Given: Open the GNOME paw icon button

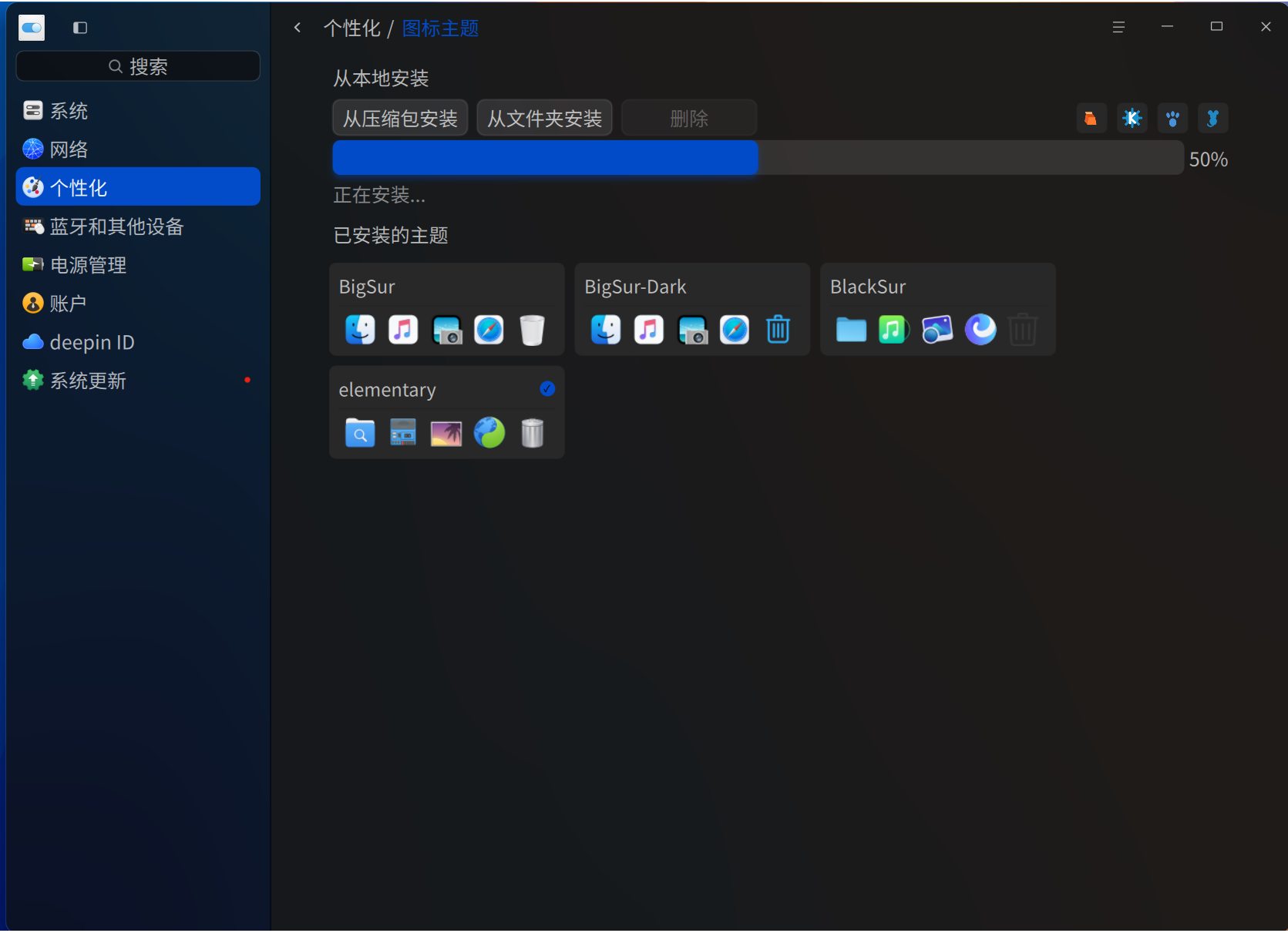Looking at the screenshot, I should point(1172,119).
